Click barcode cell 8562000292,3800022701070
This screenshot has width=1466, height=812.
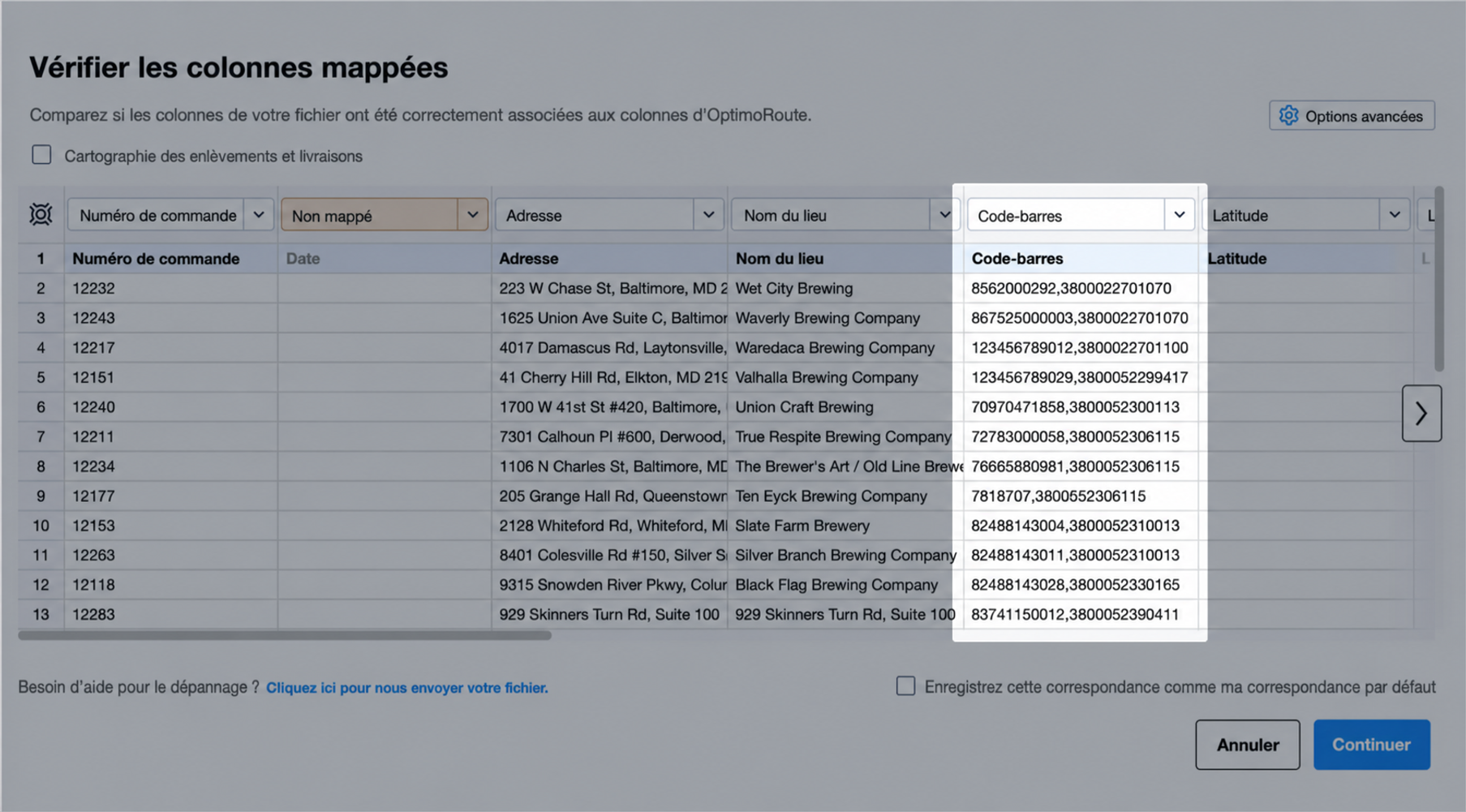(x=1081, y=288)
